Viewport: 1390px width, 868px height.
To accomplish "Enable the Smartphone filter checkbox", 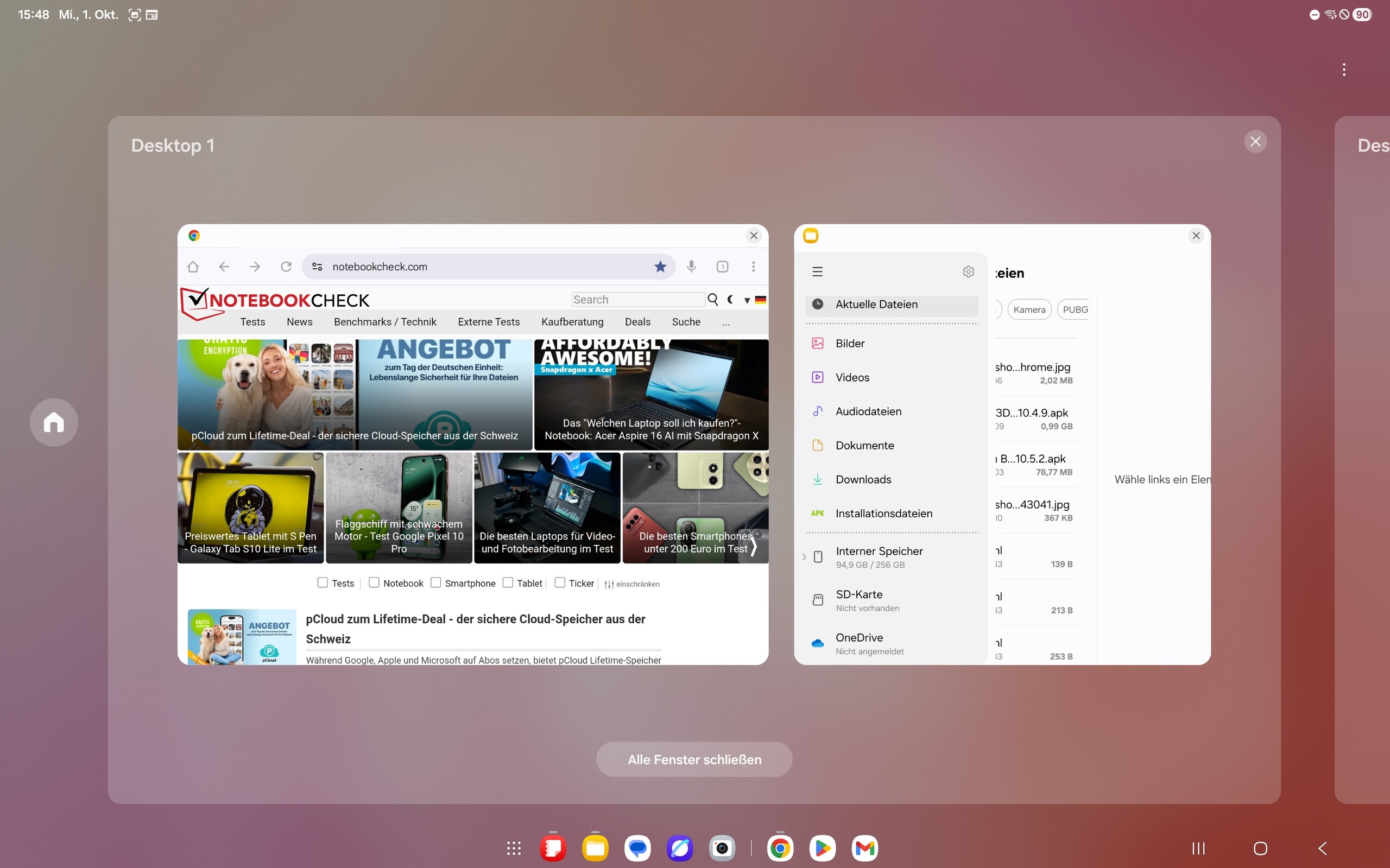I will [x=436, y=582].
